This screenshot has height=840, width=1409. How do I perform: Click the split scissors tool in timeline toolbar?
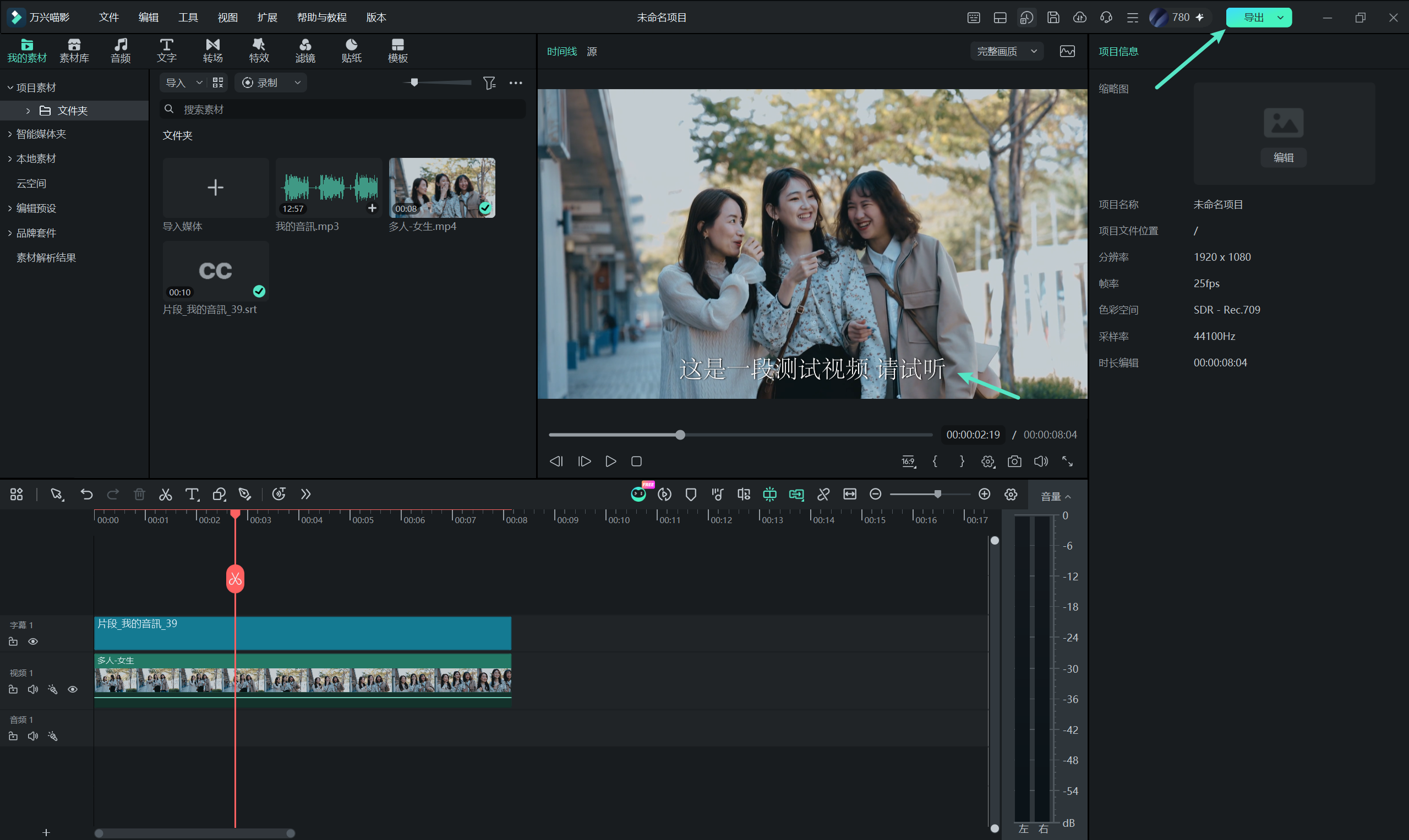click(165, 495)
